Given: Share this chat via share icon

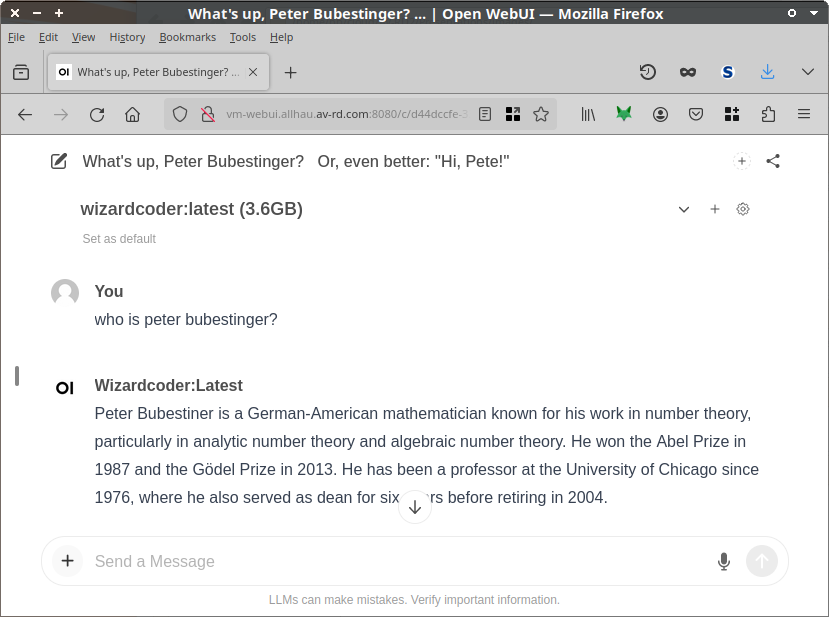Looking at the screenshot, I should 773,161.
